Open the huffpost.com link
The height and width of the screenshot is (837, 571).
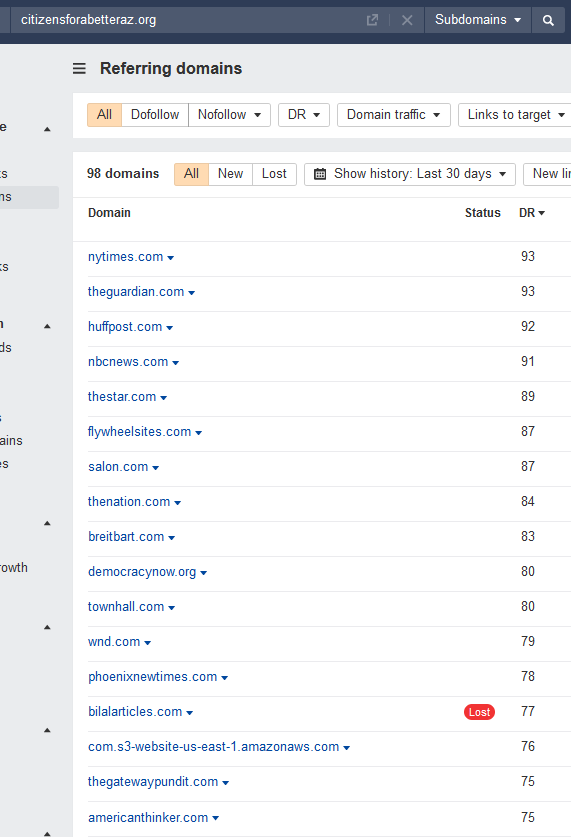[x=125, y=327]
